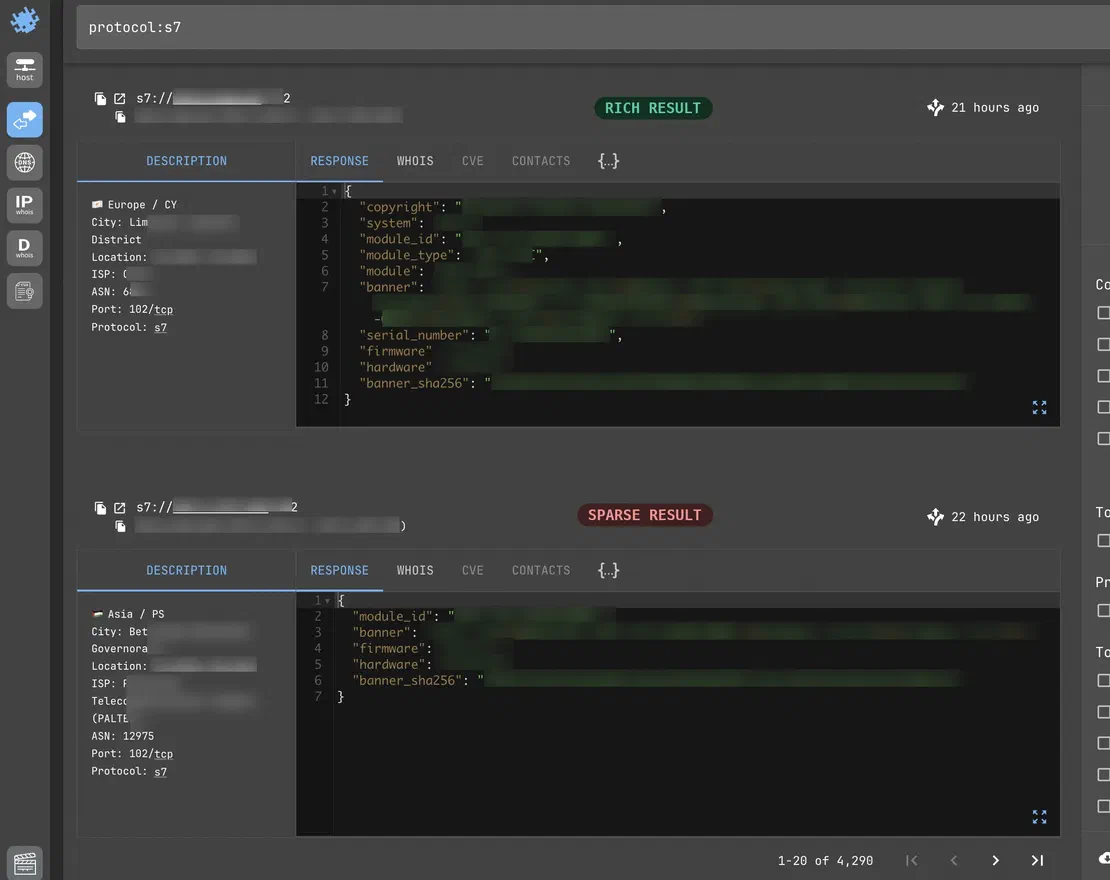This screenshot has width=1110, height=880.
Task: Click the tcp link in the Europe / CY description
Action: tap(164, 309)
